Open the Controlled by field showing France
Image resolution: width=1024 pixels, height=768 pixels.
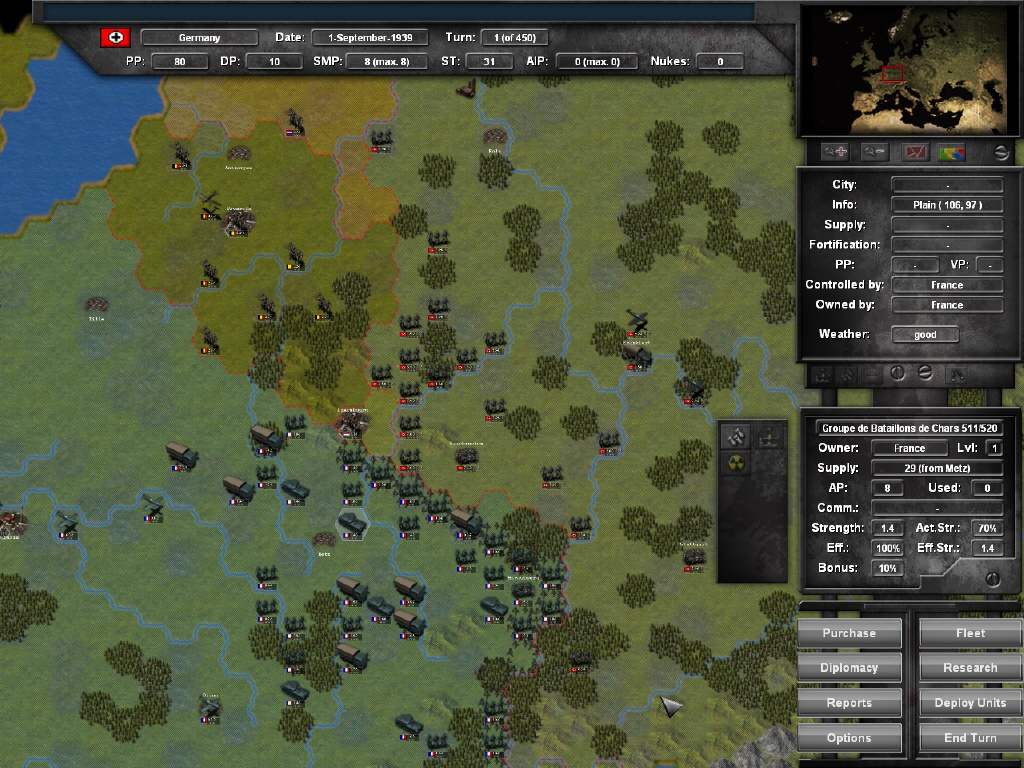(948, 284)
